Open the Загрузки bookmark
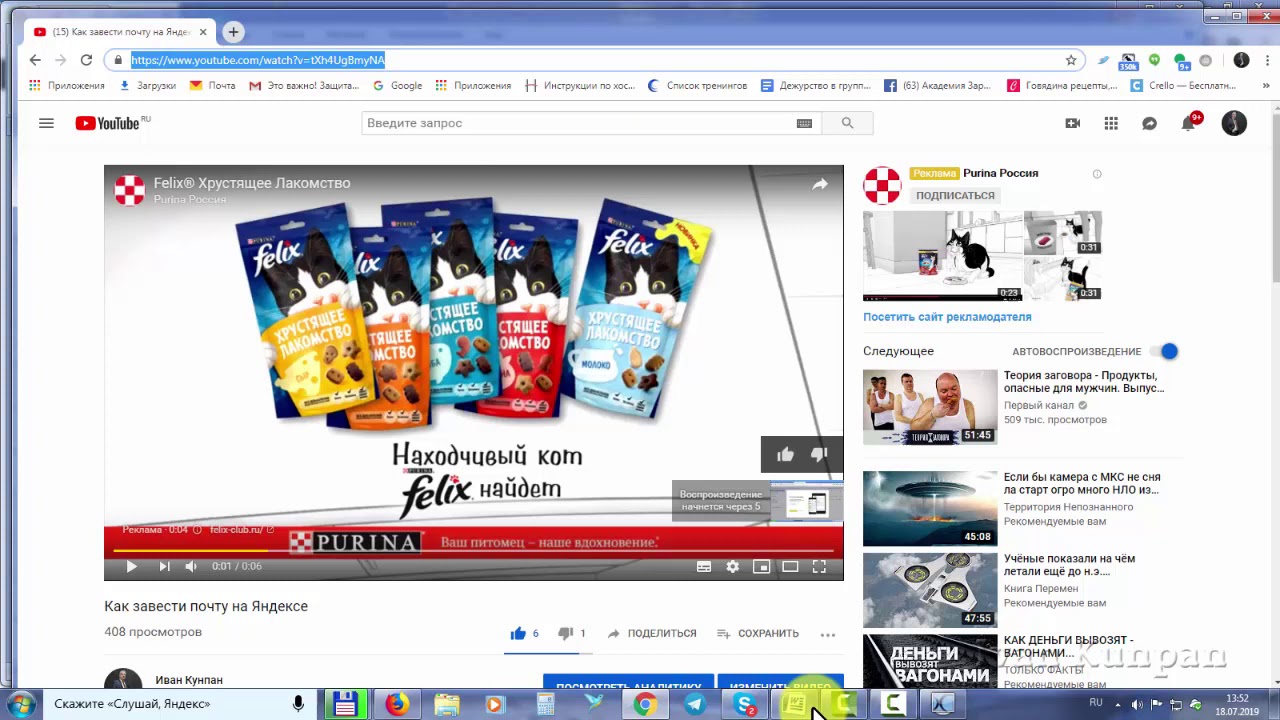 [148, 86]
